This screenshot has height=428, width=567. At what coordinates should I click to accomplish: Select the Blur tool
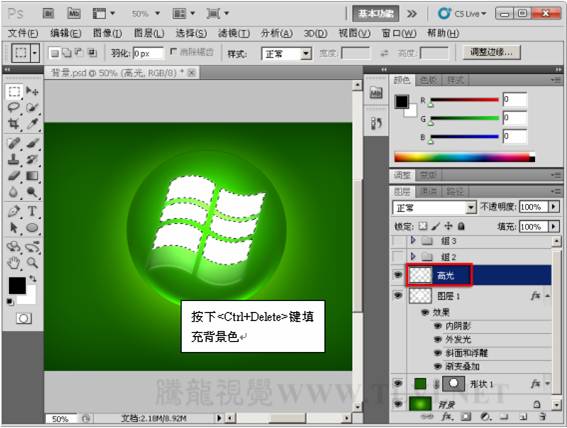pyautogui.click(x=14, y=192)
